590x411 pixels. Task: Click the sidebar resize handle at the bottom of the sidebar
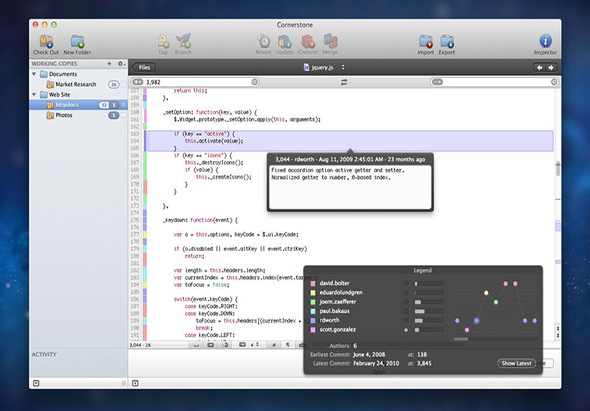pyautogui.click(x=123, y=383)
